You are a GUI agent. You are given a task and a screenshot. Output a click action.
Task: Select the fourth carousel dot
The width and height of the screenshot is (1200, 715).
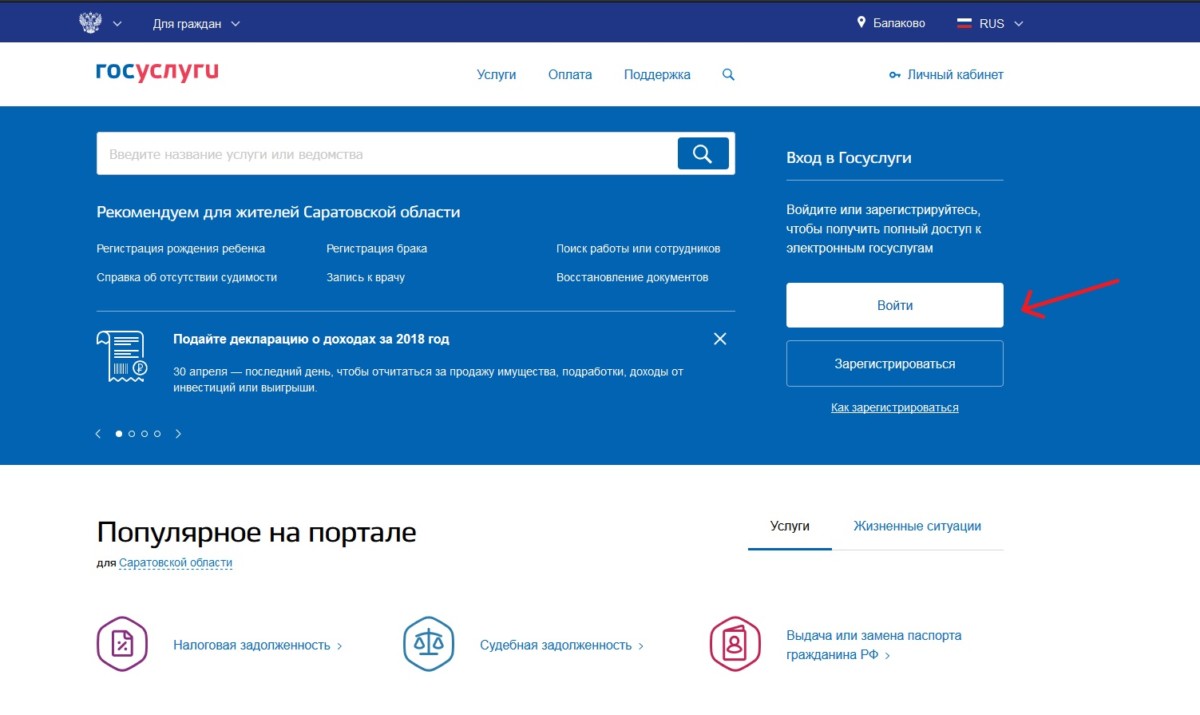[157, 434]
